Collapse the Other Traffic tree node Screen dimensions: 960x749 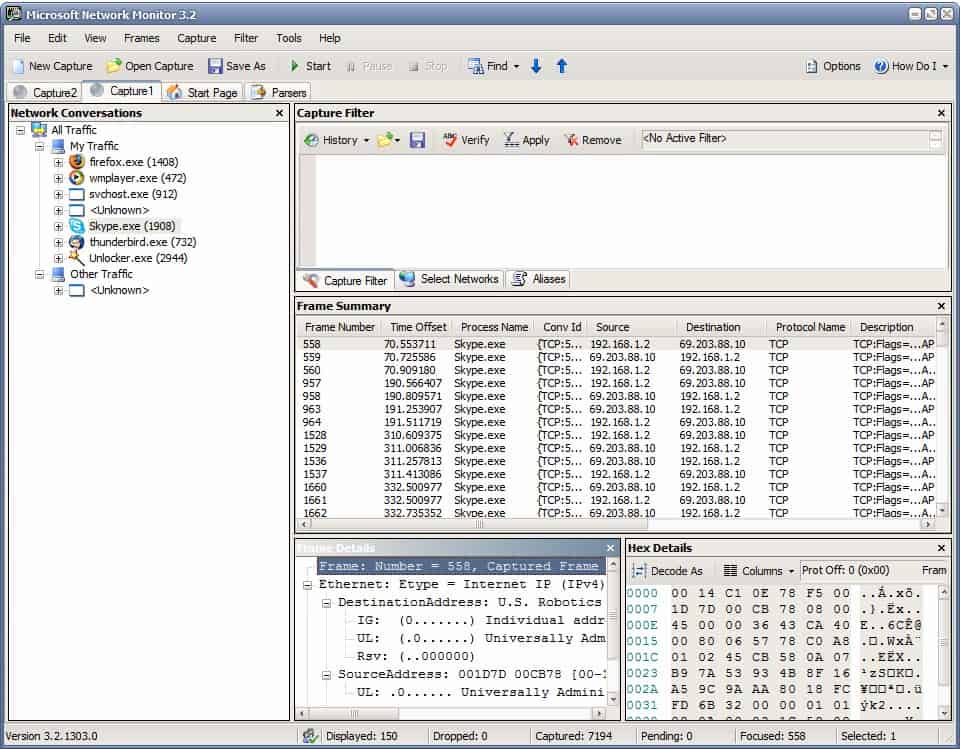point(39,274)
